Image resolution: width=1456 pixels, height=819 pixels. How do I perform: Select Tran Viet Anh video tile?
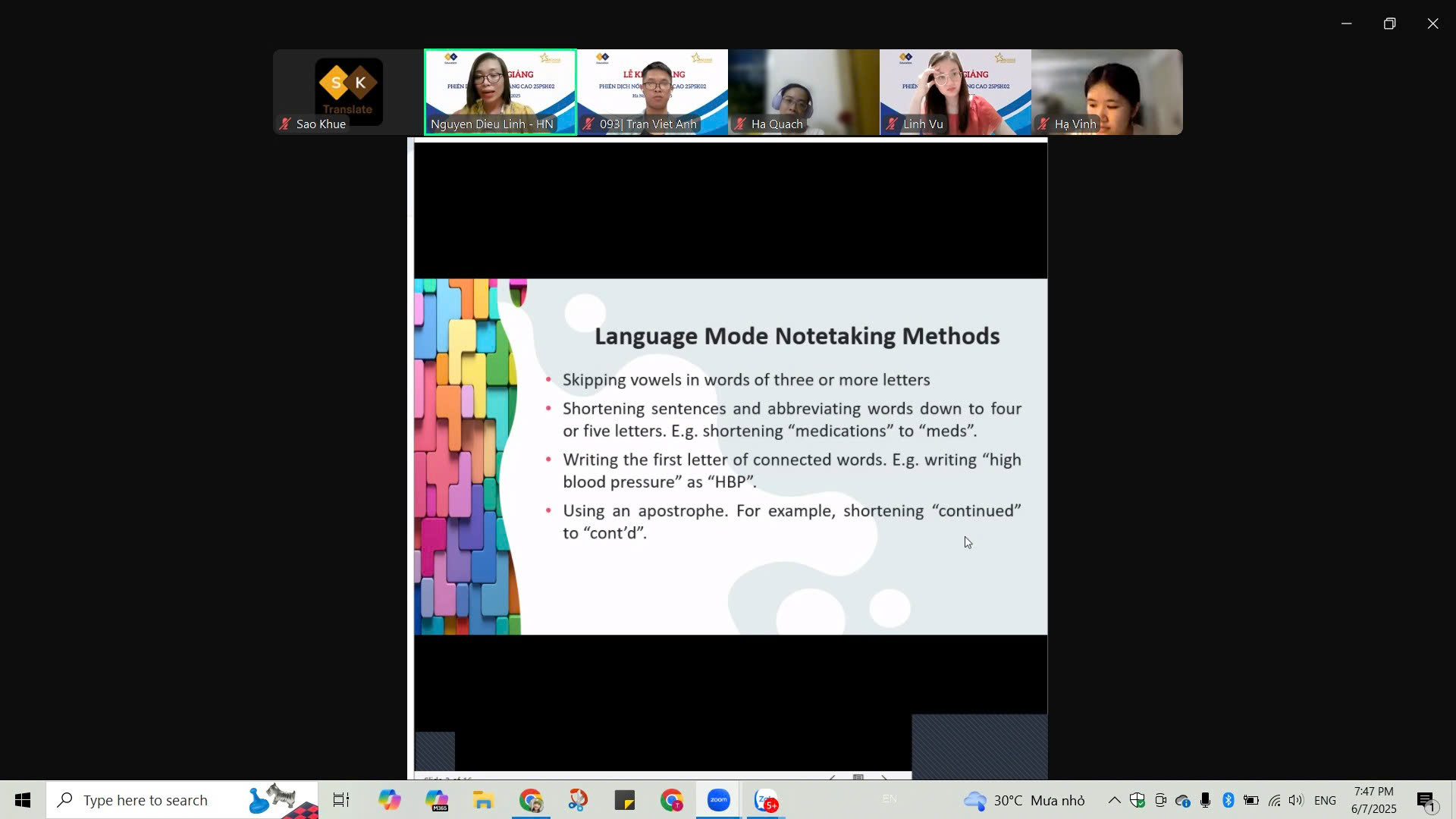[x=652, y=92]
